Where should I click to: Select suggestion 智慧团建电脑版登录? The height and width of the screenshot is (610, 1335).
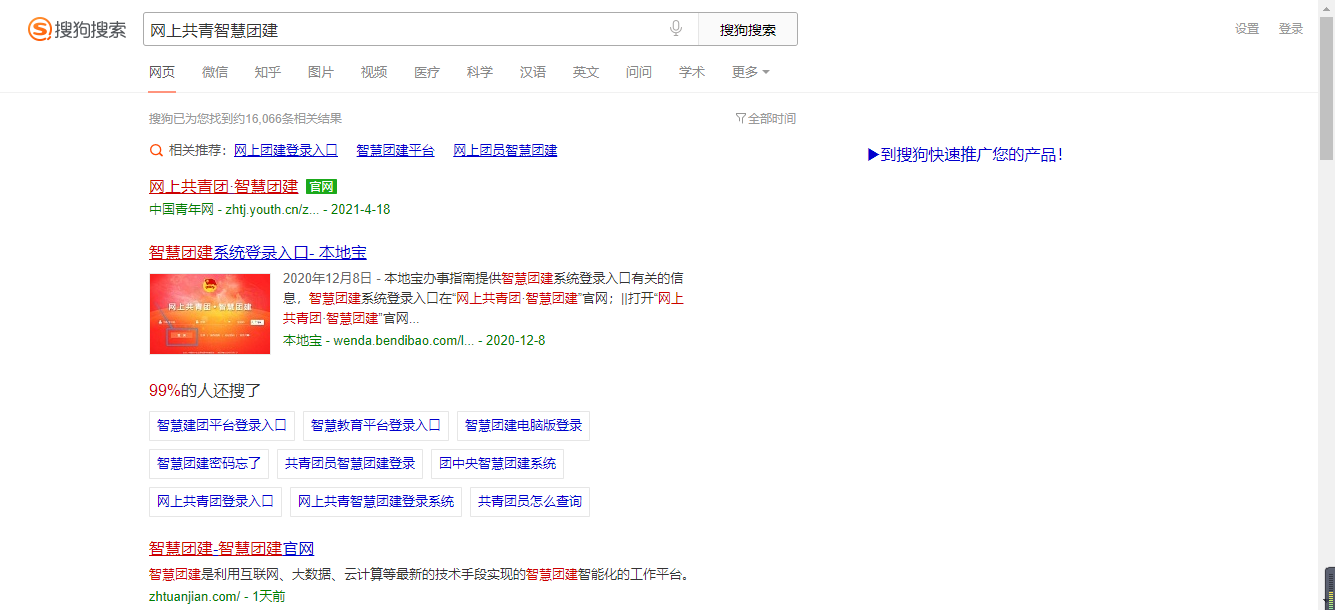pyautogui.click(x=524, y=425)
